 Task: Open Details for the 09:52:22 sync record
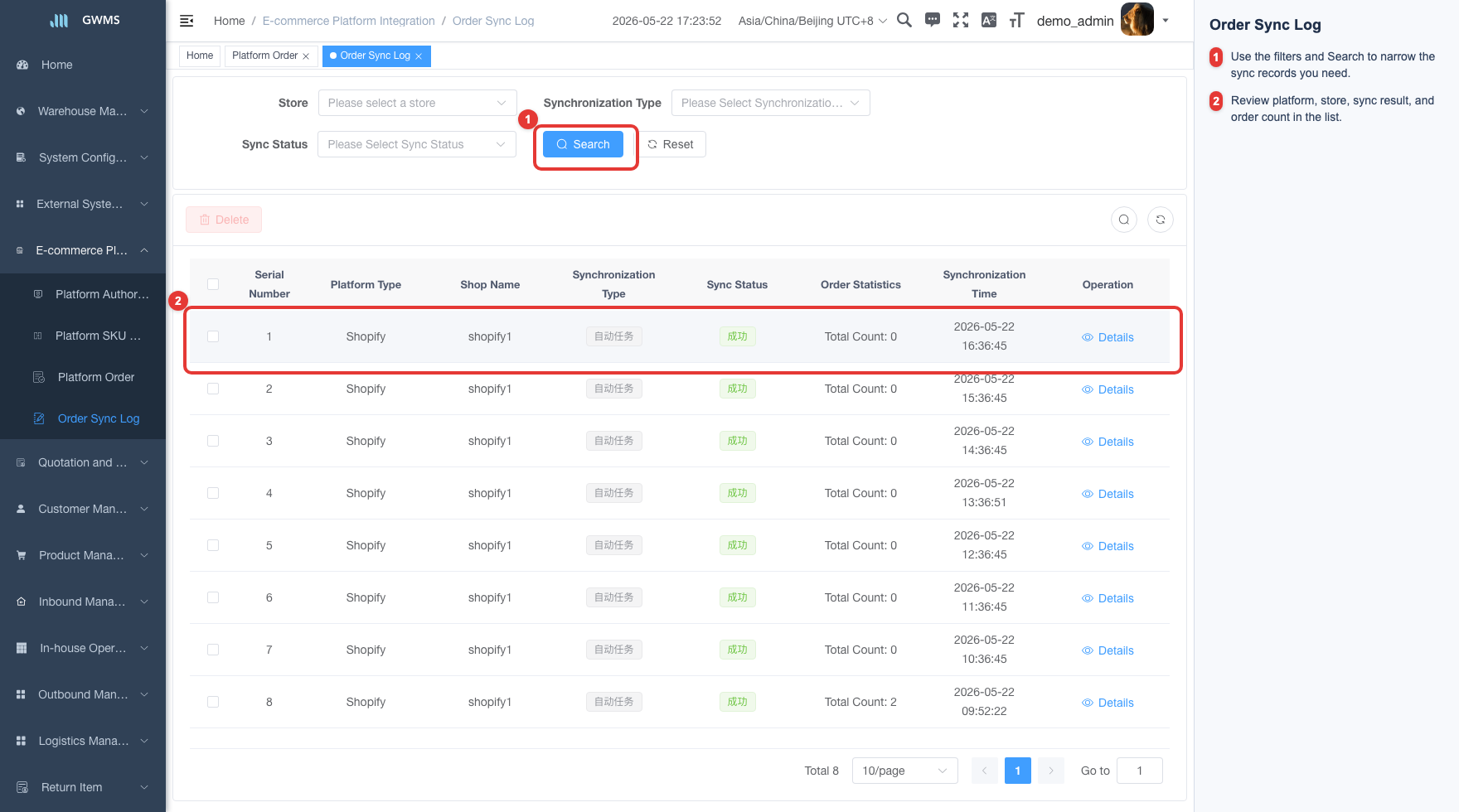coord(1108,703)
